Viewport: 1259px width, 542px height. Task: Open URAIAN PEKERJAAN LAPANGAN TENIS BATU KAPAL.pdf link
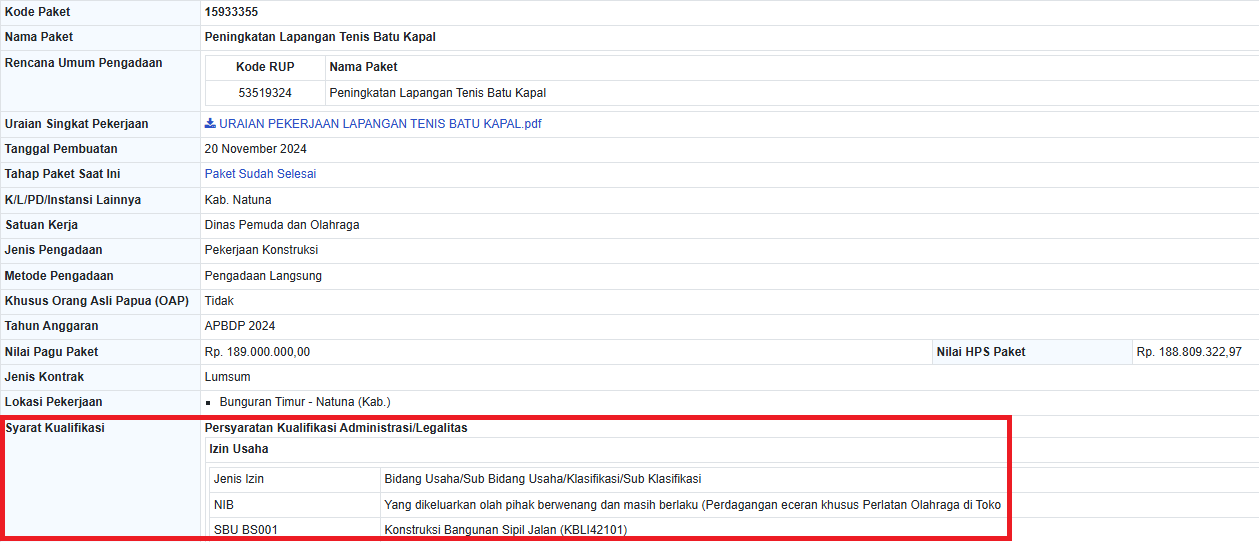(380, 124)
